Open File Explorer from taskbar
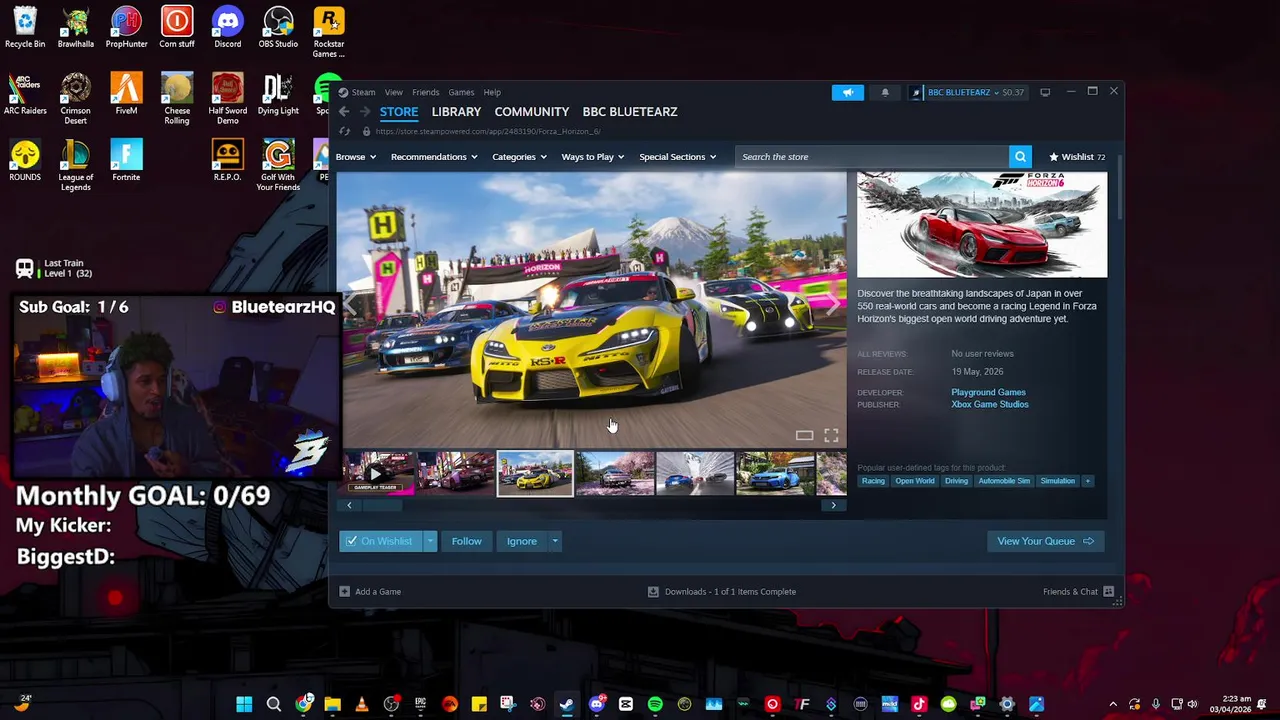 [x=332, y=705]
